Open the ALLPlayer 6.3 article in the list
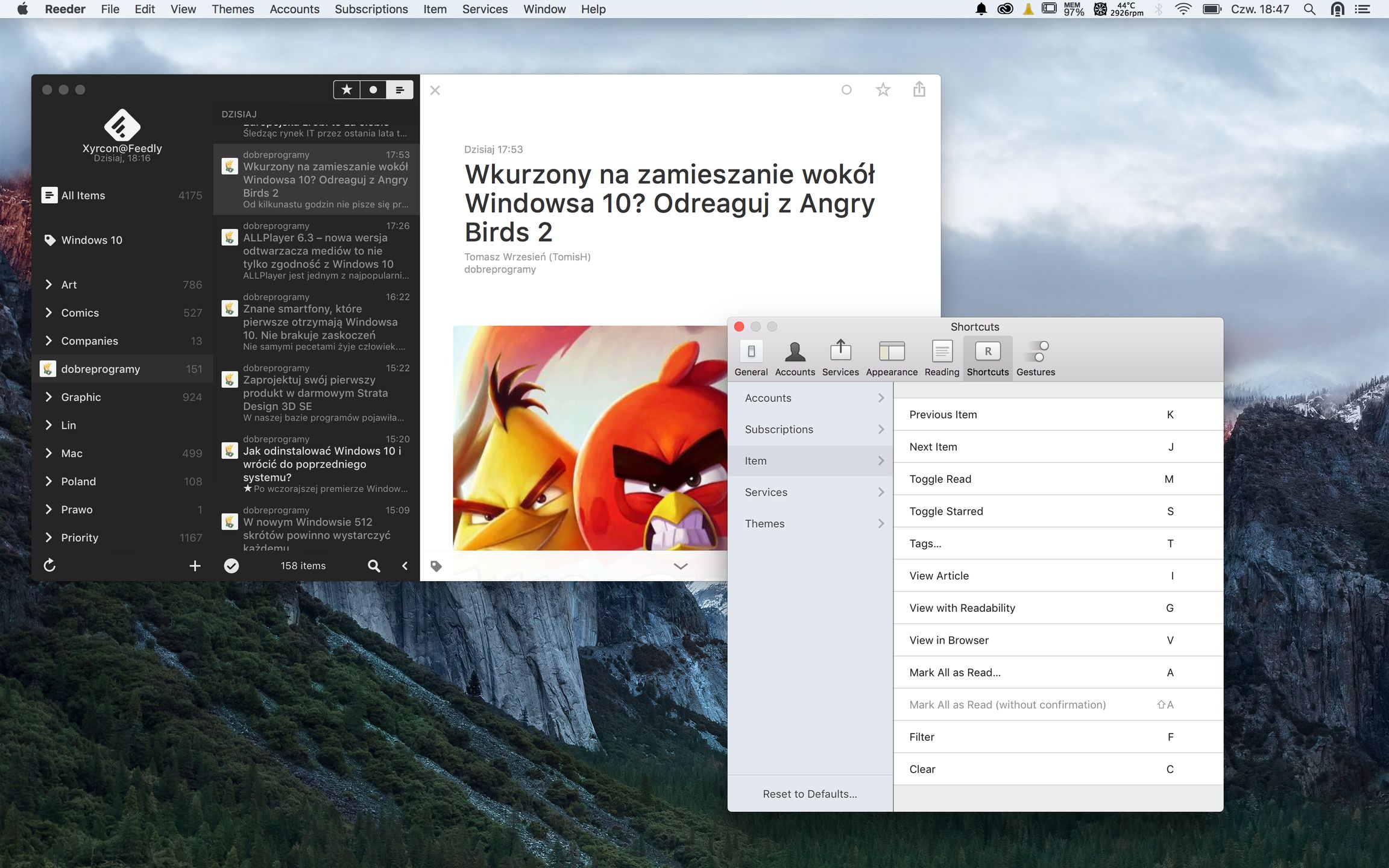This screenshot has height=868, width=1389. (x=318, y=250)
